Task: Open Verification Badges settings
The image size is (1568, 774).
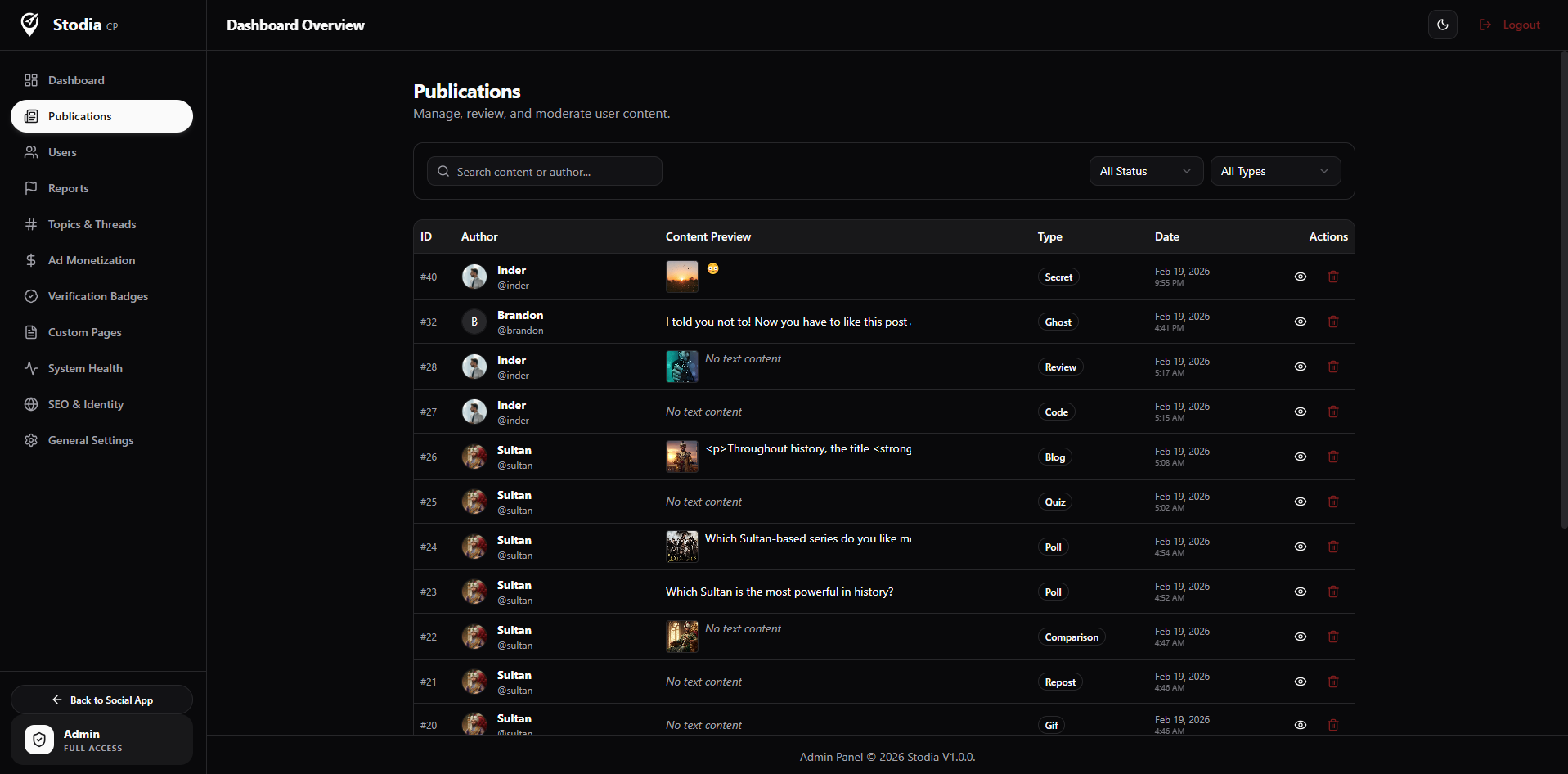Action: (x=97, y=296)
